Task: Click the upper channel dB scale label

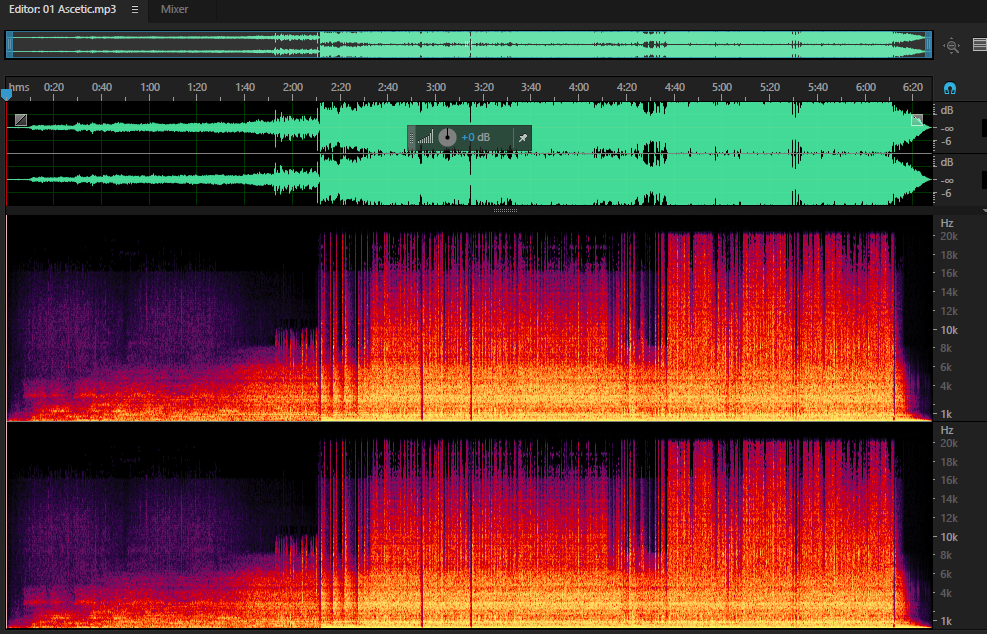Action: point(947,110)
